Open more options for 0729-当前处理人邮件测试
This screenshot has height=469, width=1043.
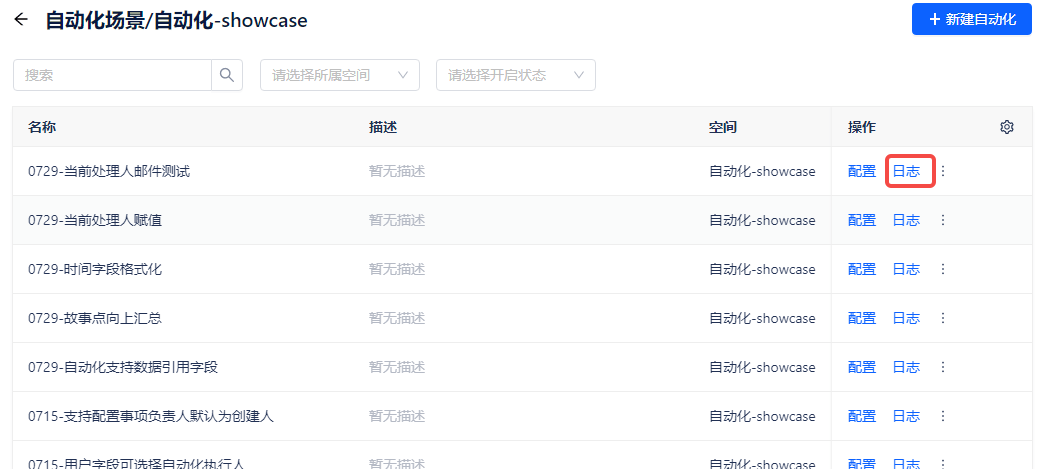(942, 171)
